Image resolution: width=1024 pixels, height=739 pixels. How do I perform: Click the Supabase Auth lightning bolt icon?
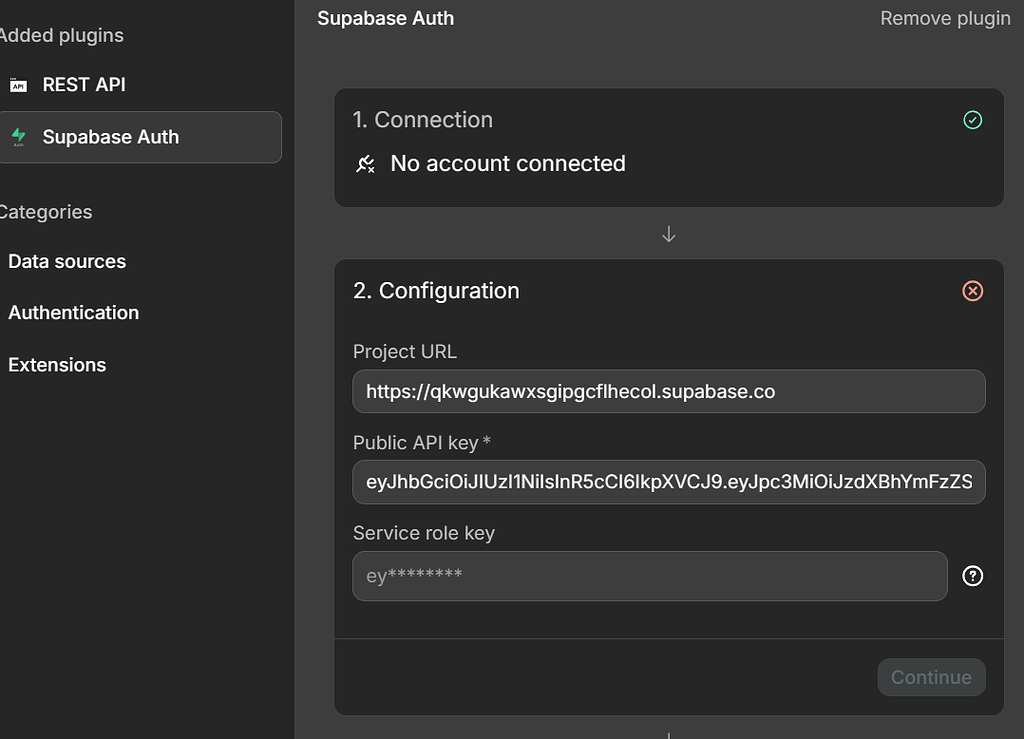click(18, 137)
